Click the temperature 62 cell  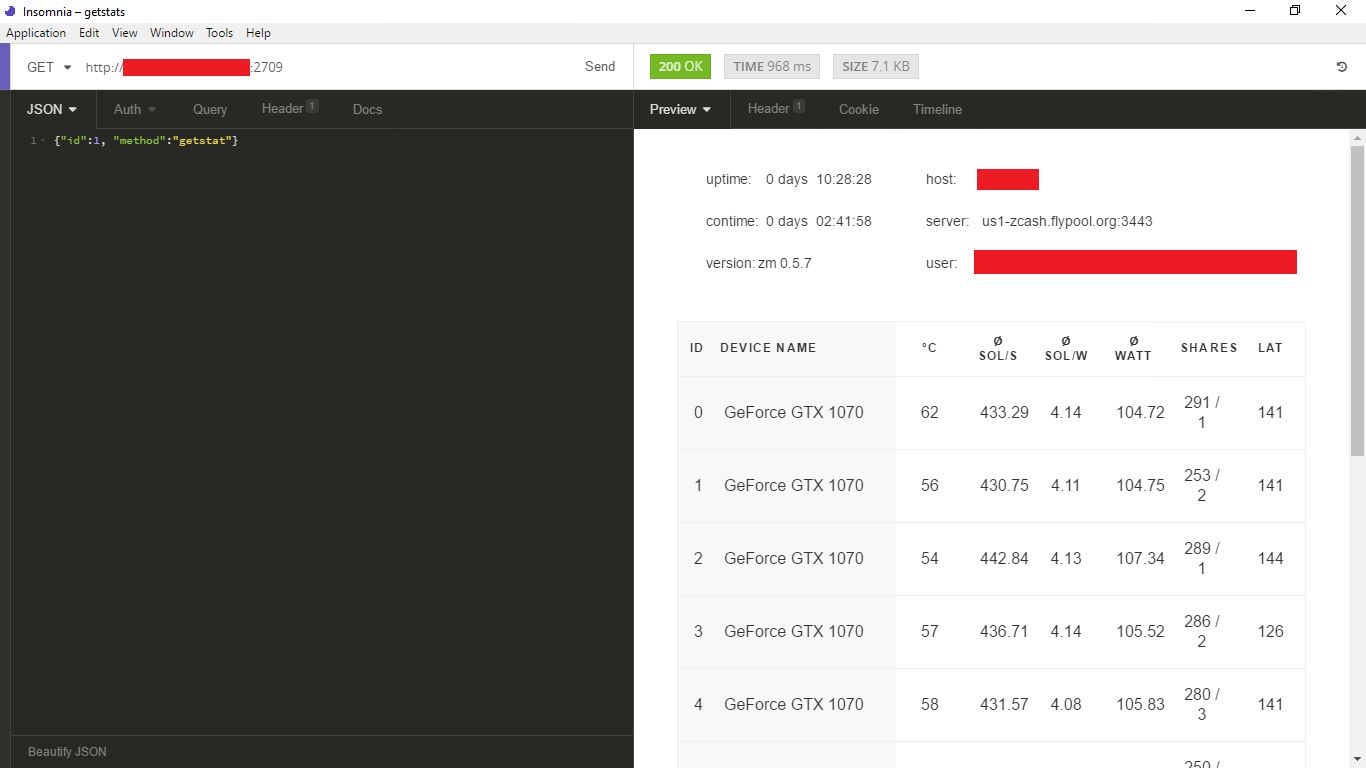click(930, 412)
